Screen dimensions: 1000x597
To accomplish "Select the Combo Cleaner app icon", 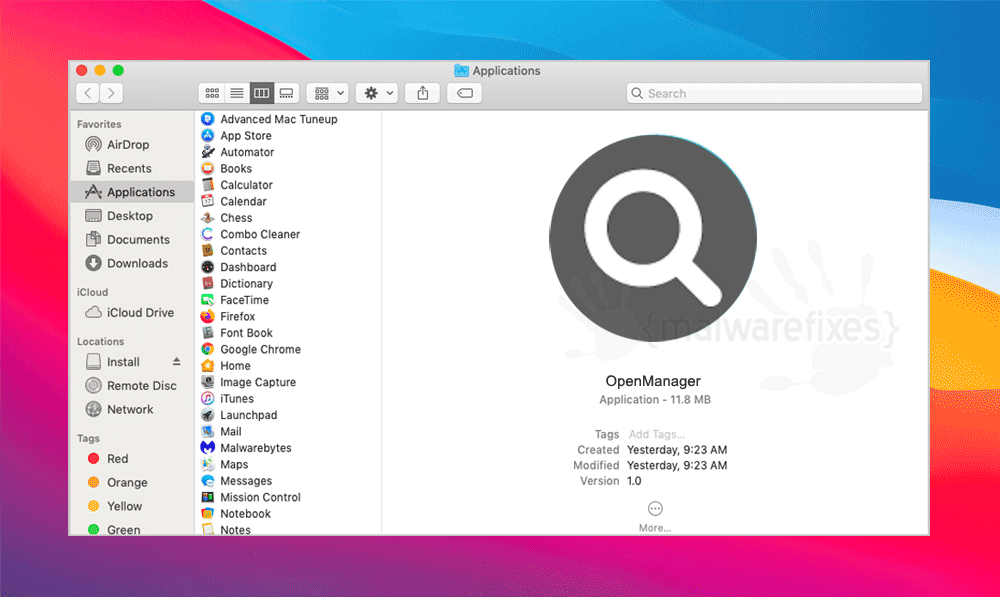I will 207,234.
